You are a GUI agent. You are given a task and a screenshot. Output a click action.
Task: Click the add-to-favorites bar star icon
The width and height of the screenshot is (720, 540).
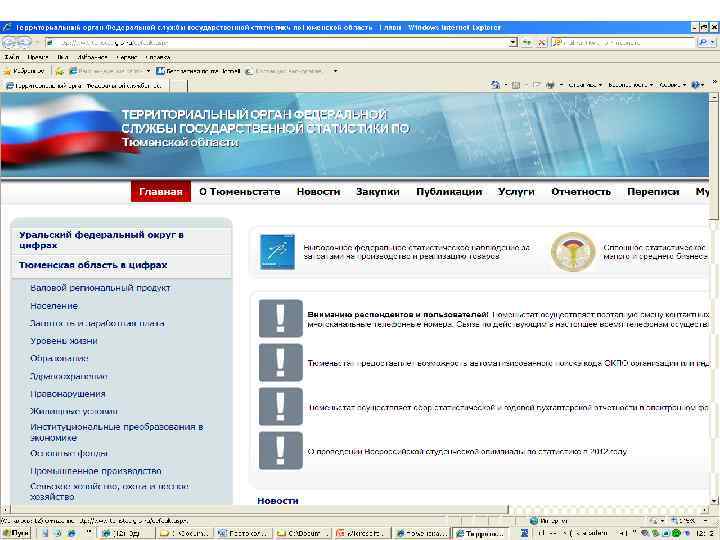pyautogui.click(x=60, y=71)
